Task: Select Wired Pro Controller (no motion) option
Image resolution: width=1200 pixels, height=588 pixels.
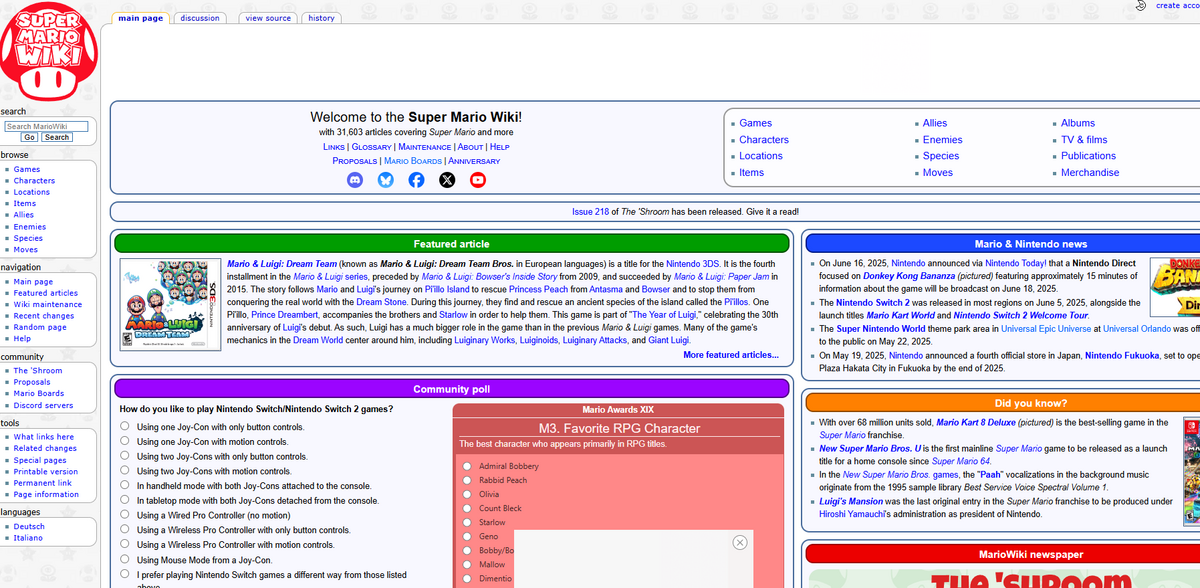Action: pos(125,515)
